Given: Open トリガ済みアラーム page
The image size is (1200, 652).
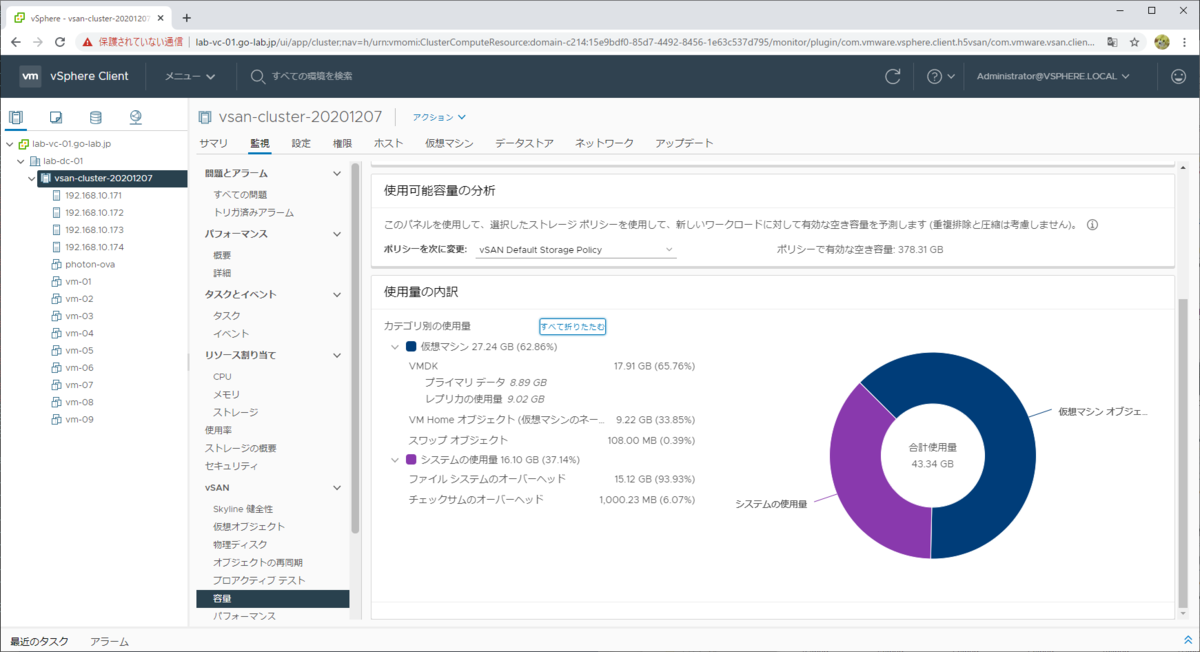Looking at the screenshot, I should pyautogui.click(x=254, y=212).
